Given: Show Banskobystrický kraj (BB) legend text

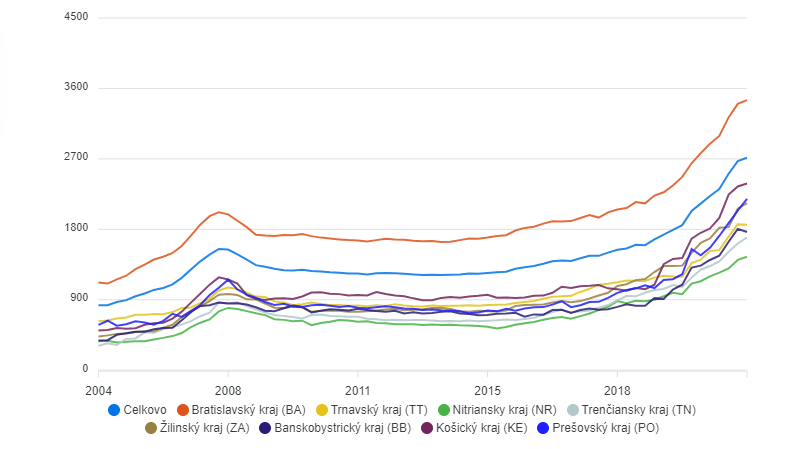Looking at the screenshot, I should tap(342, 428).
